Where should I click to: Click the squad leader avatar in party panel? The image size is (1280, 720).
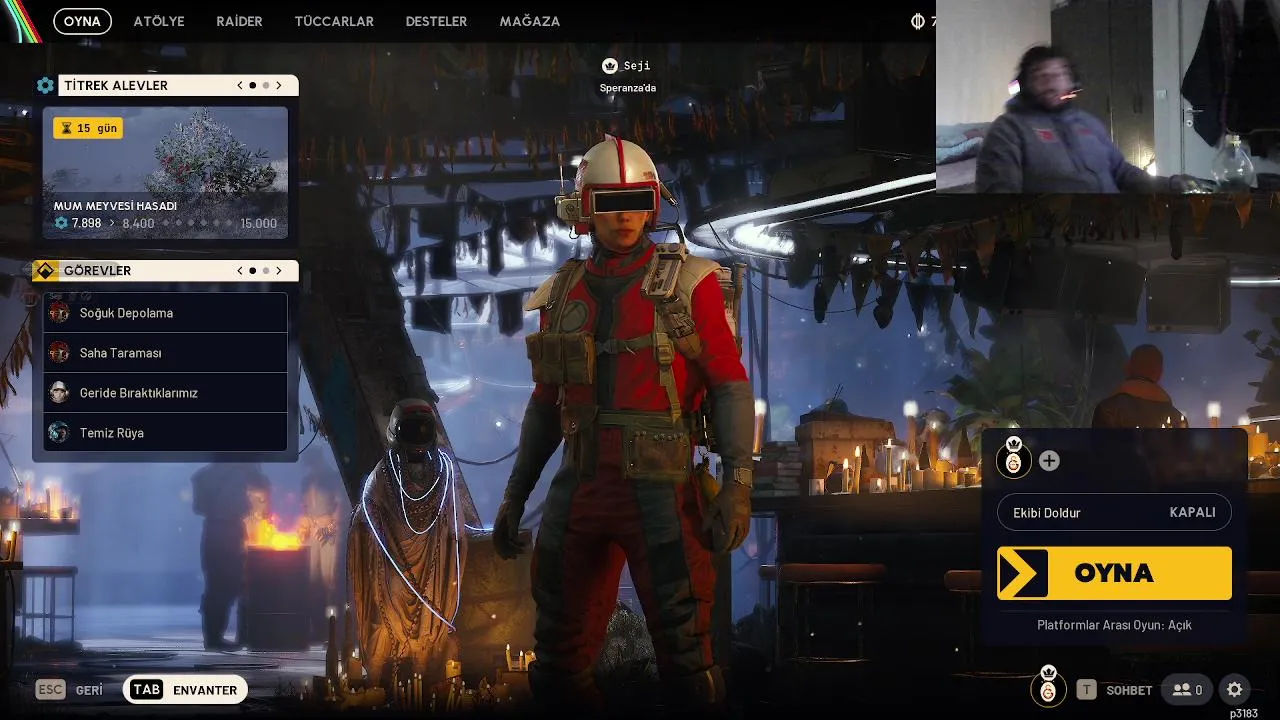coord(1013,459)
